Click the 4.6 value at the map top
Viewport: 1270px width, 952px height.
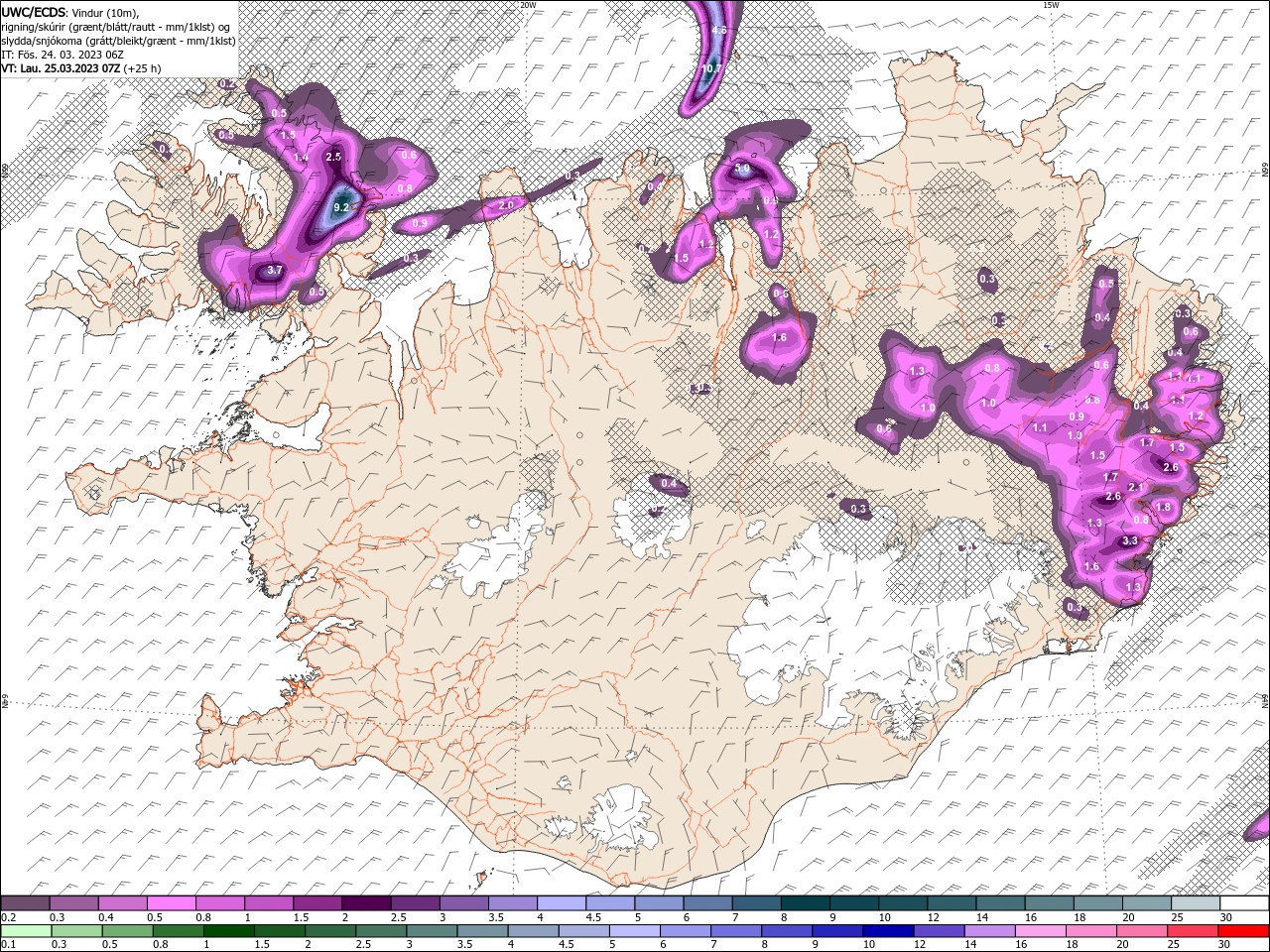(720, 31)
